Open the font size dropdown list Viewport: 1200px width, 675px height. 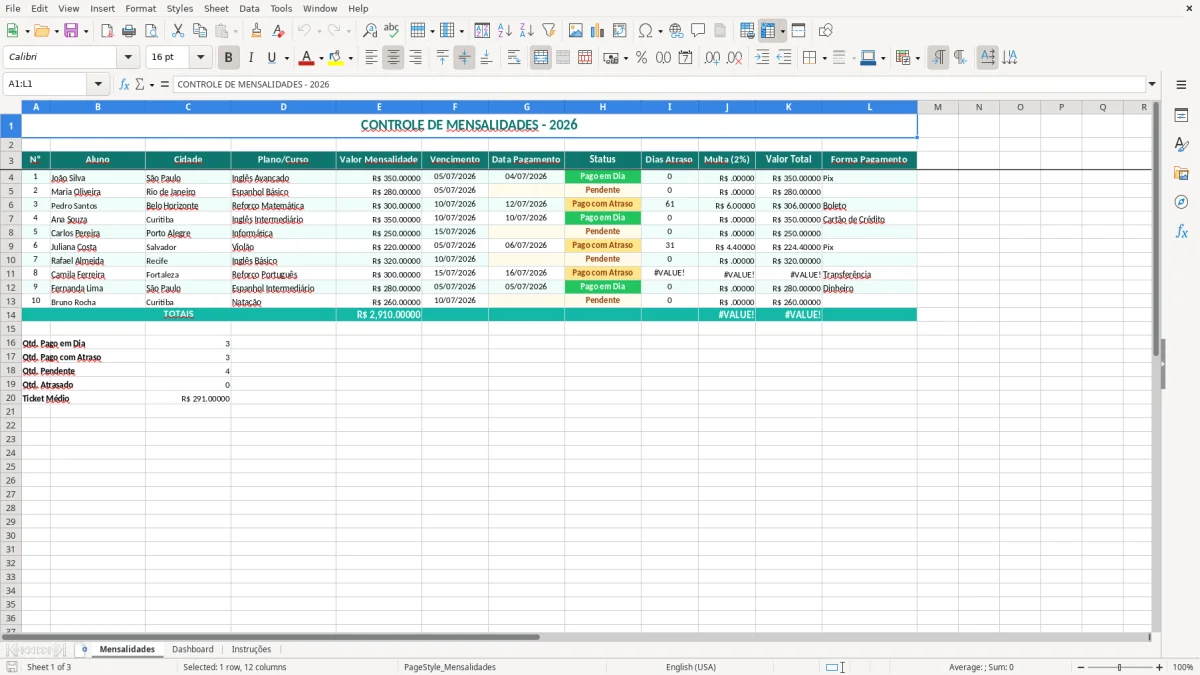[200, 58]
